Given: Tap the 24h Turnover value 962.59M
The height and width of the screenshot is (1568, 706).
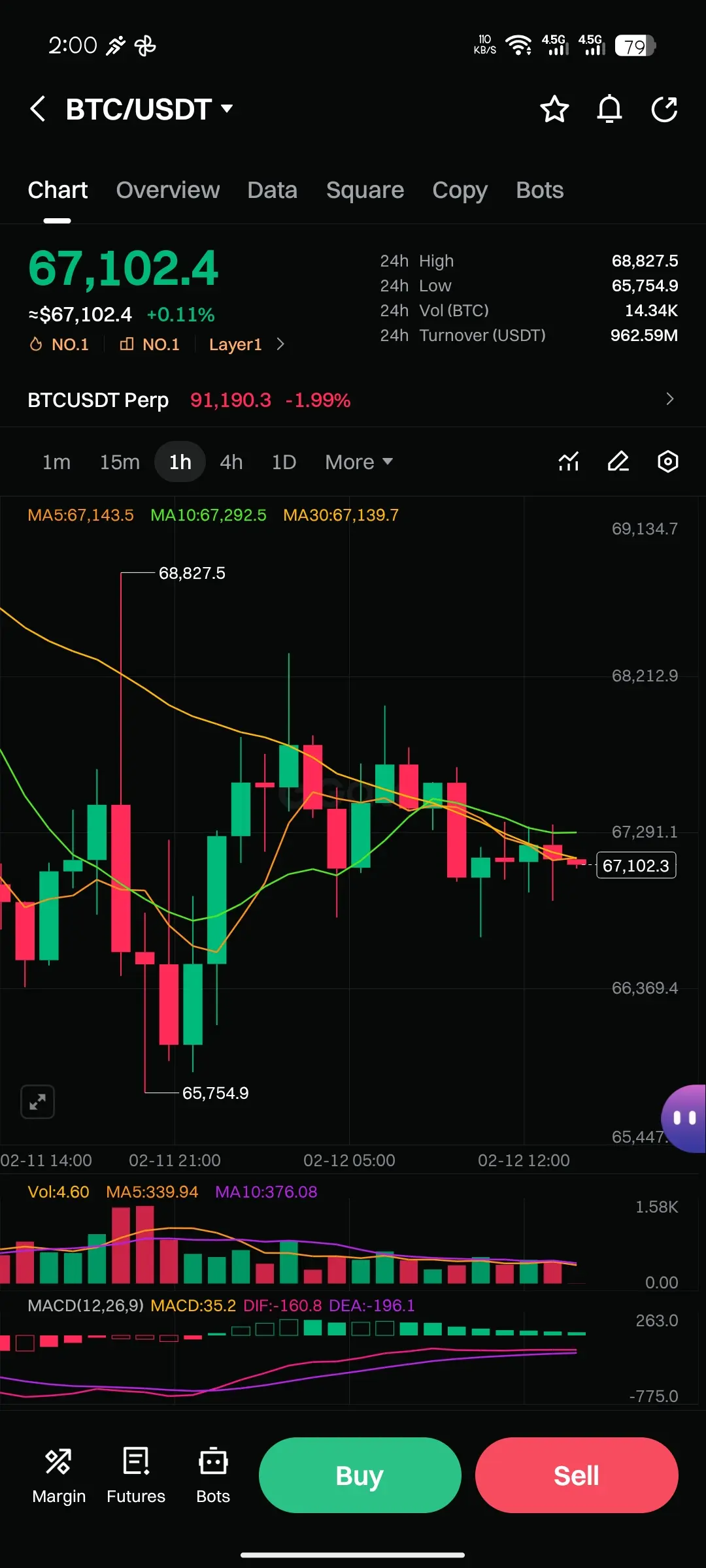Looking at the screenshot, I should 644,335.
